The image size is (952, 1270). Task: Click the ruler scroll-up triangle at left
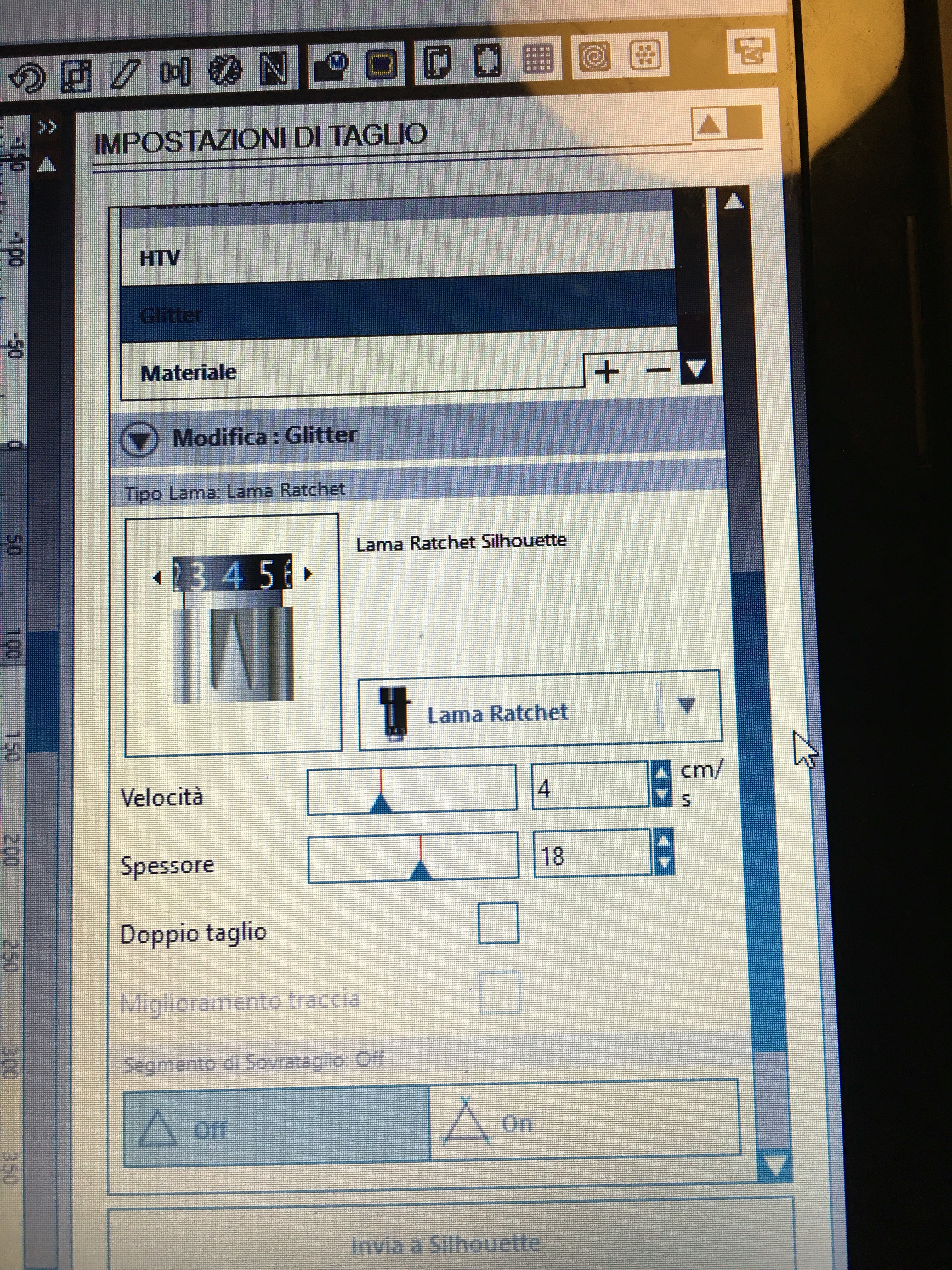[x=47, y=165]
